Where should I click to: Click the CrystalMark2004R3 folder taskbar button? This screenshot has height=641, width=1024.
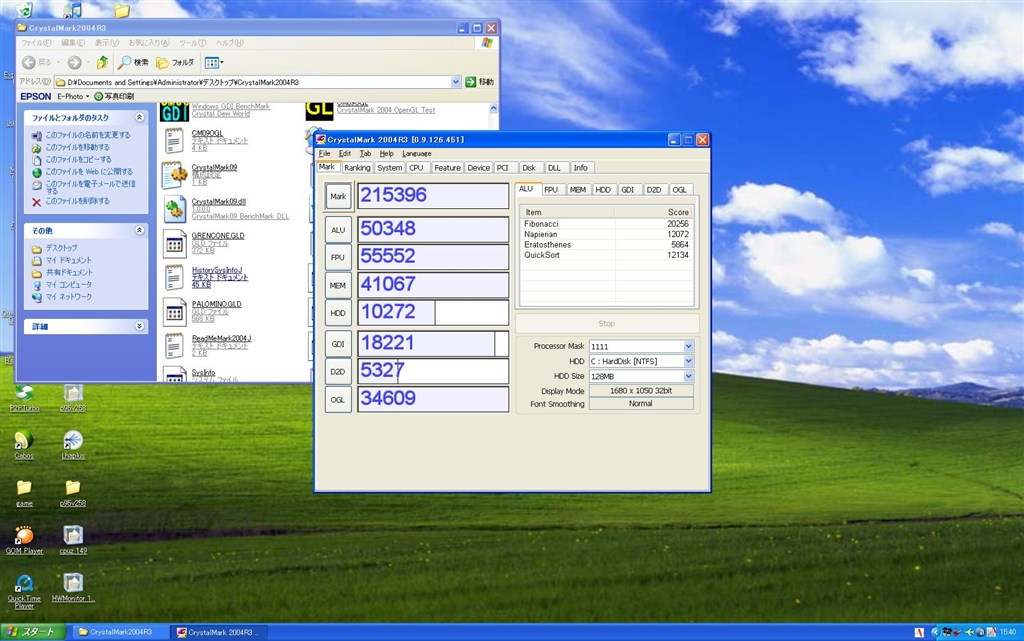(x=118, y=632)
